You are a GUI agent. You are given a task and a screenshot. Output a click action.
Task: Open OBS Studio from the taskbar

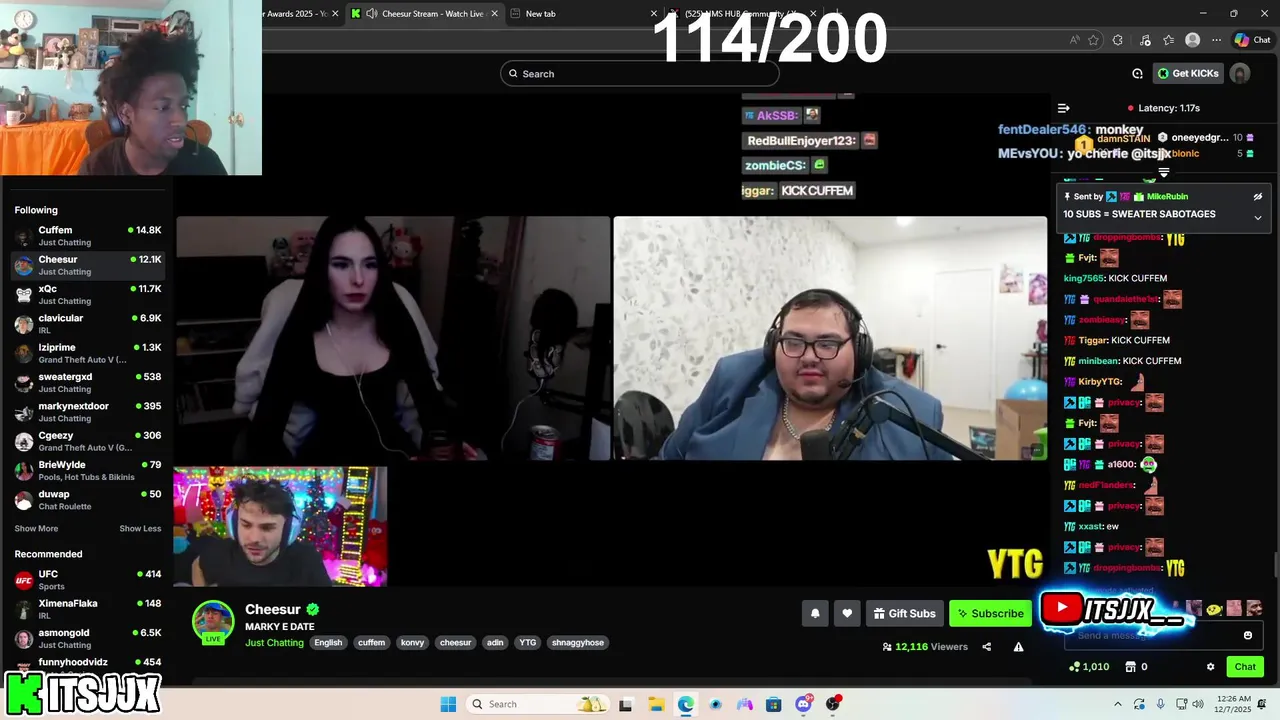coord(833,704)
